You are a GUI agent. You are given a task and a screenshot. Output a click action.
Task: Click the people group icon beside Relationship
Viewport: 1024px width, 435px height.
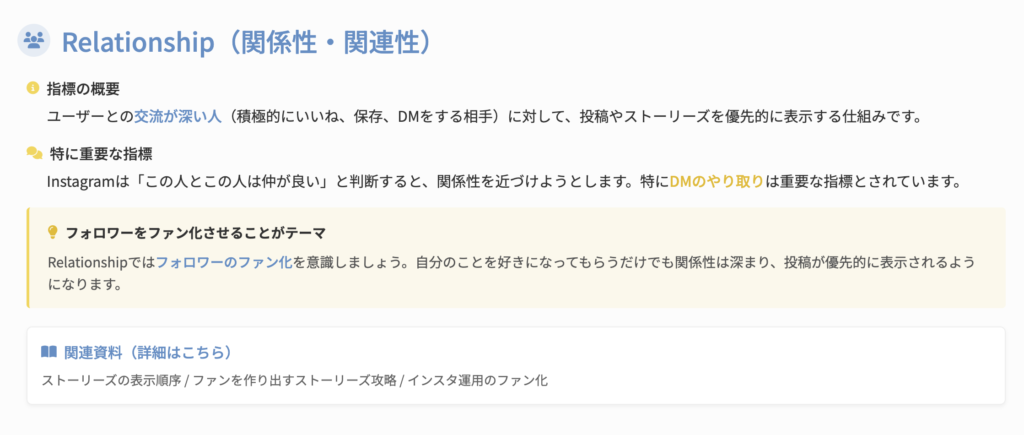35,41
